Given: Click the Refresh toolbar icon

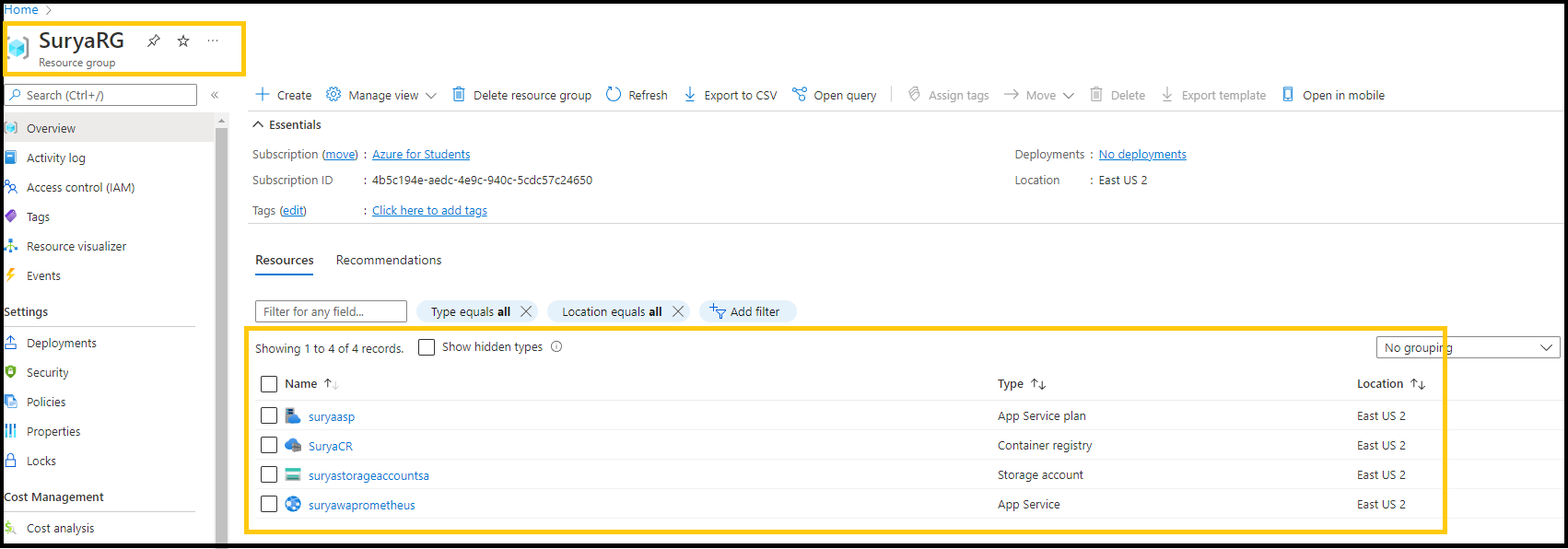Looking at the screenshot, I should pos(614,94).
